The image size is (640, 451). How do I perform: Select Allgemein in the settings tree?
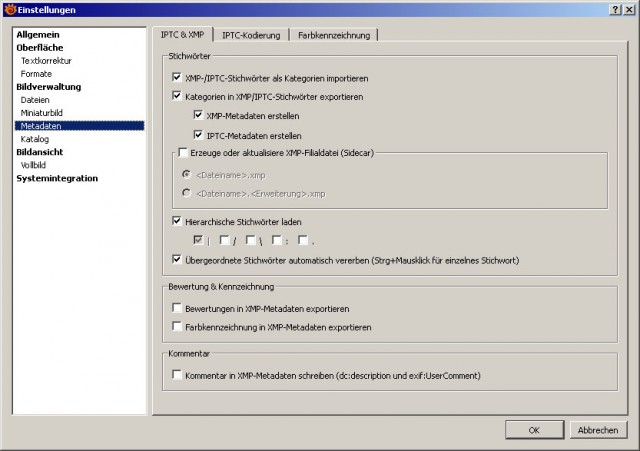[x=38, y=35]
